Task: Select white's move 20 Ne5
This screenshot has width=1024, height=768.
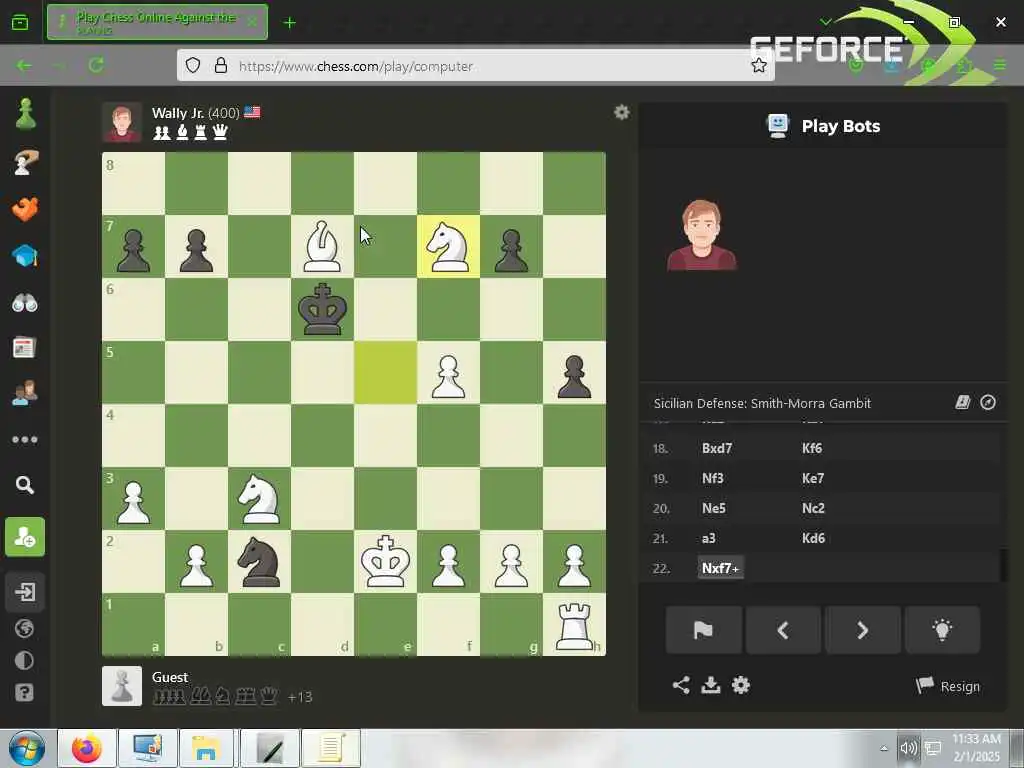Action: (x=714, y=508)
